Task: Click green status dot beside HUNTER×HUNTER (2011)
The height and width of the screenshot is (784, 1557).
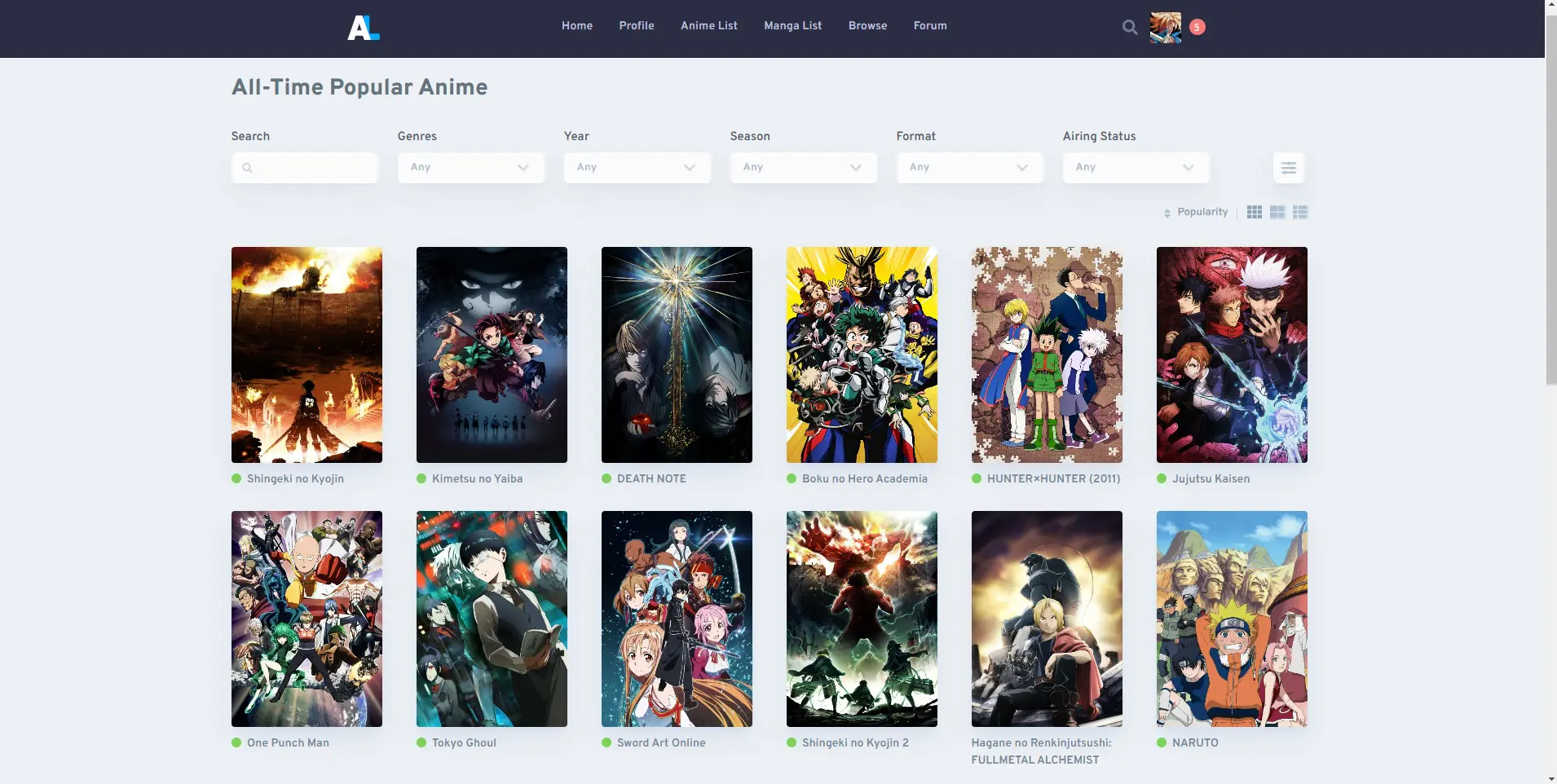Action: (977, 478)
